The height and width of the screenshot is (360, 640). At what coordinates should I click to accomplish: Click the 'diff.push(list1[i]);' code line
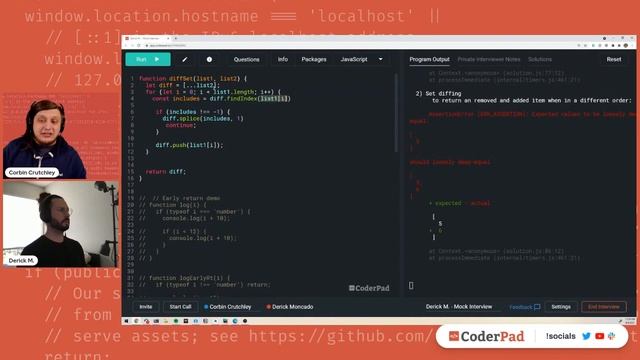[x=189, y=145]
